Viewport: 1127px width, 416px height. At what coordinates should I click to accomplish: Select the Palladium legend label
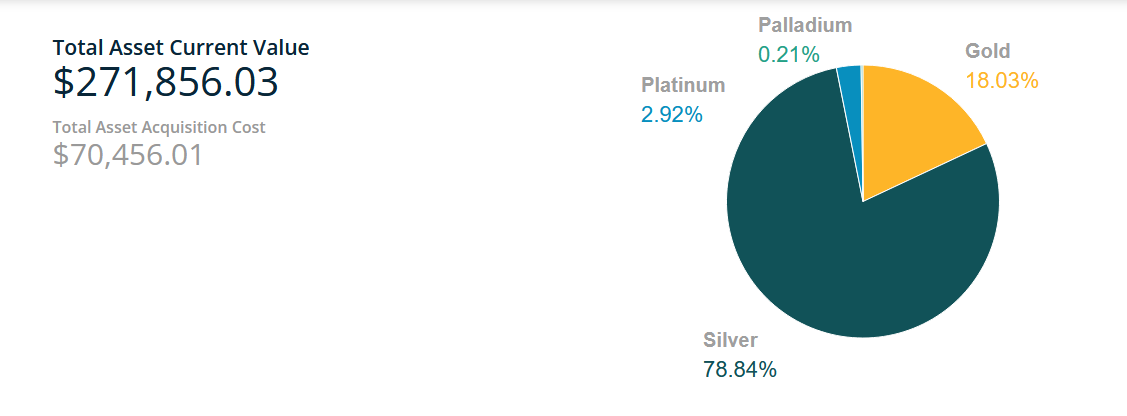click(805, 25)
